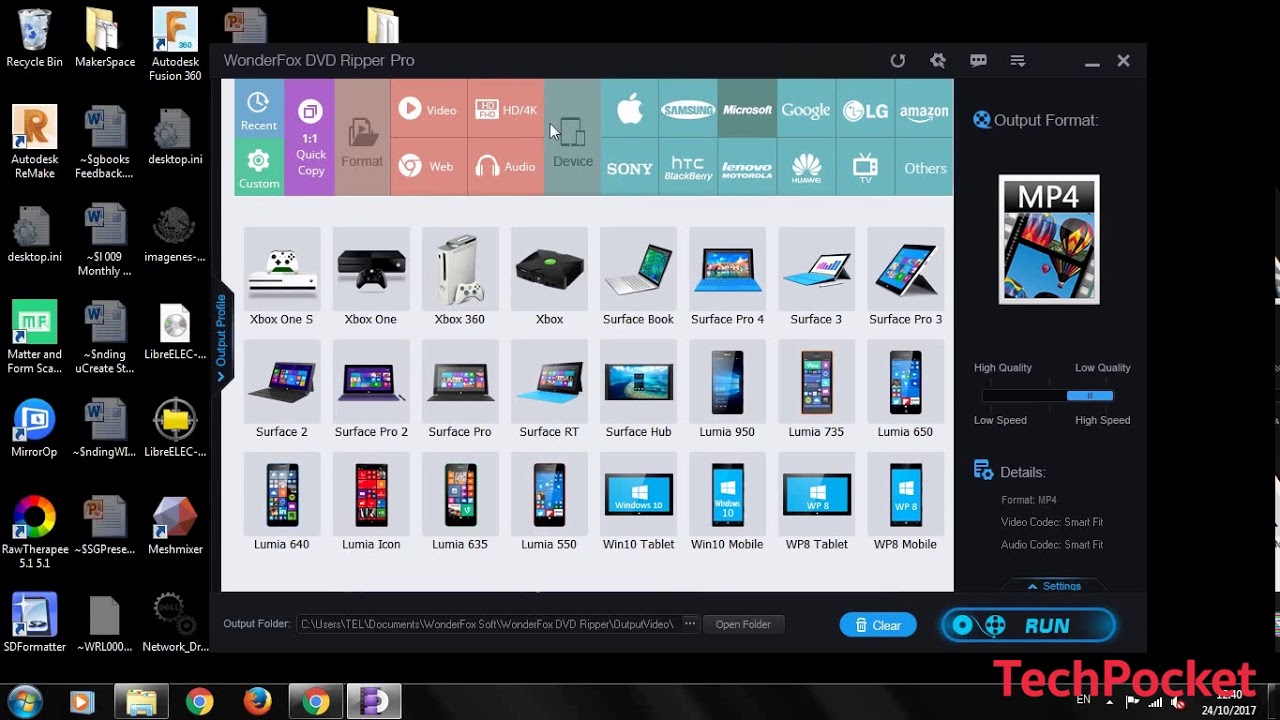1280x720 pixels.
Task: Open the HD/4K formats group
Action: tap(506, 109)
